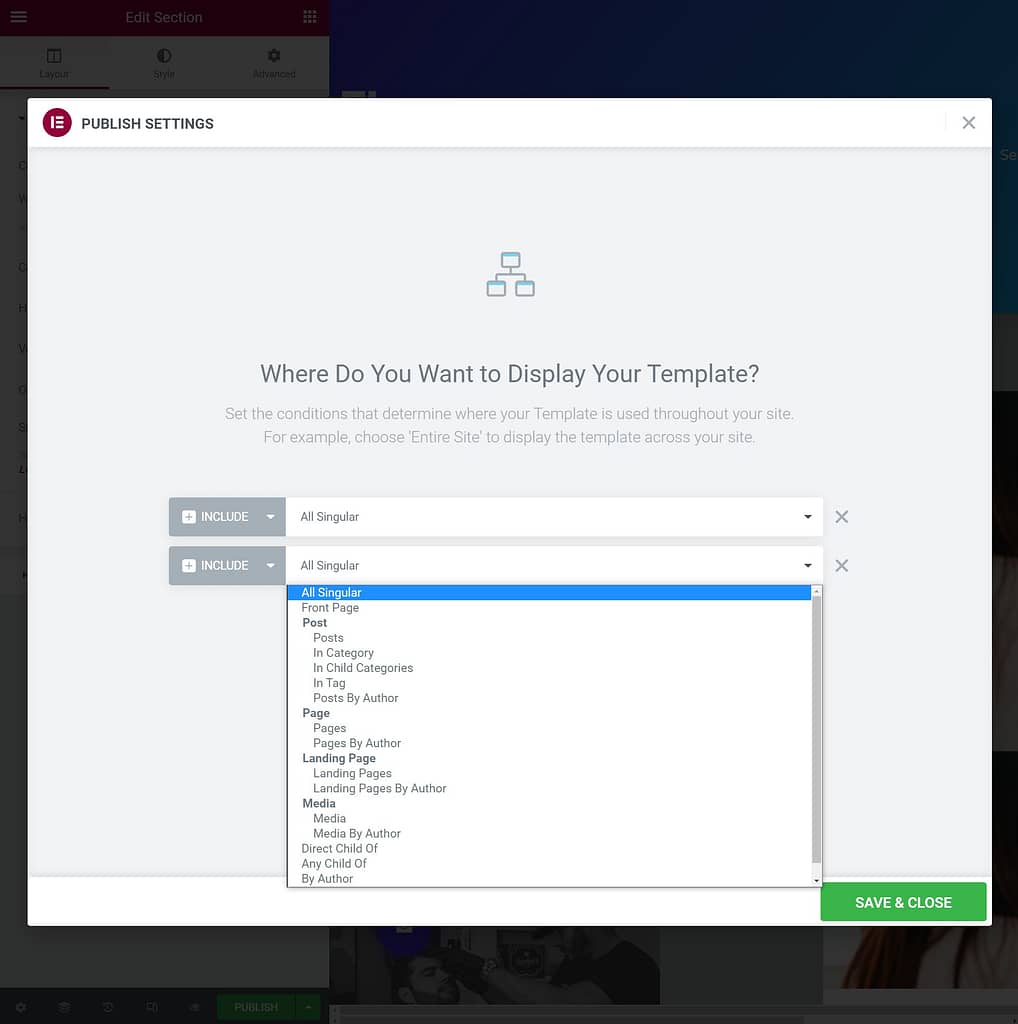
Task: Open the first All Singular condition dropdown
Action: coord(554,517)
